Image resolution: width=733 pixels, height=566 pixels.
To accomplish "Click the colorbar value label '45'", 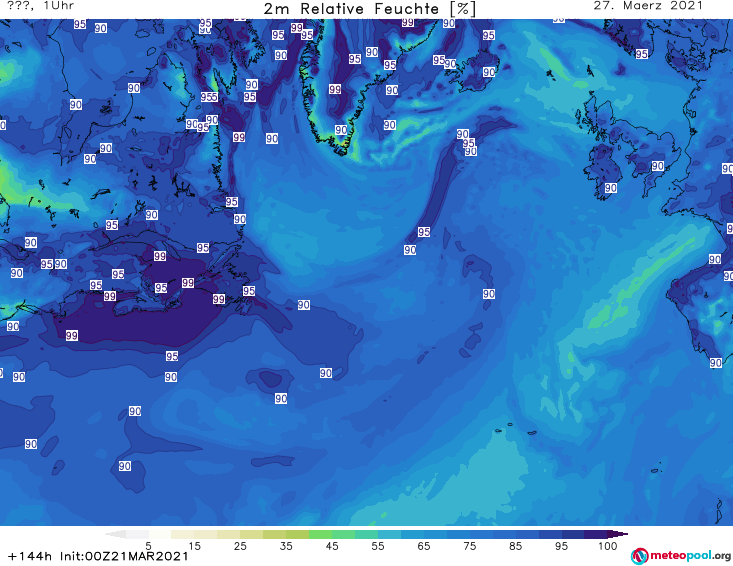I will [332, 546].
